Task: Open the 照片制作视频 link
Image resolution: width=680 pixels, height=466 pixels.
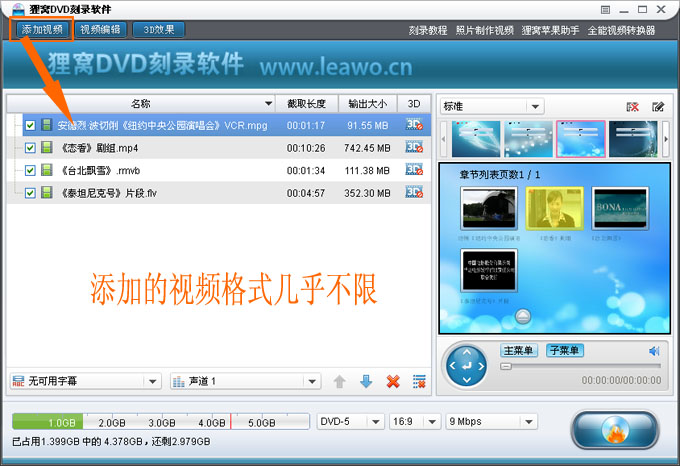Action: coord(484,30)
